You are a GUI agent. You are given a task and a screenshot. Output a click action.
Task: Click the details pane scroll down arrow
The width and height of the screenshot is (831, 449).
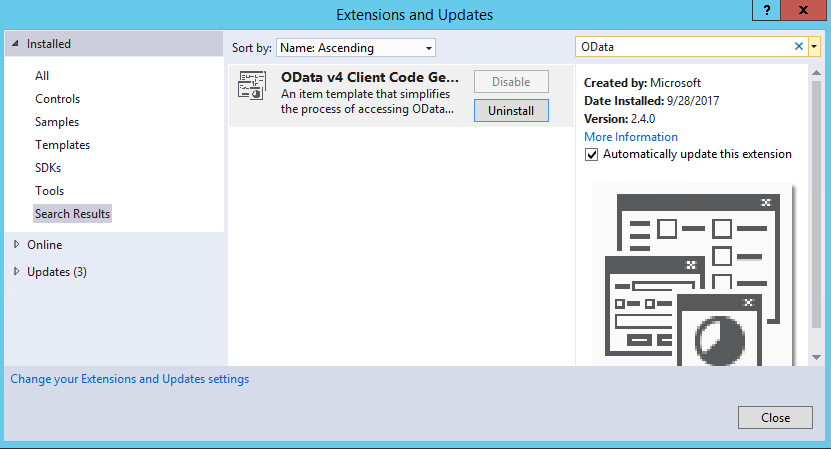tap(816, 357)
